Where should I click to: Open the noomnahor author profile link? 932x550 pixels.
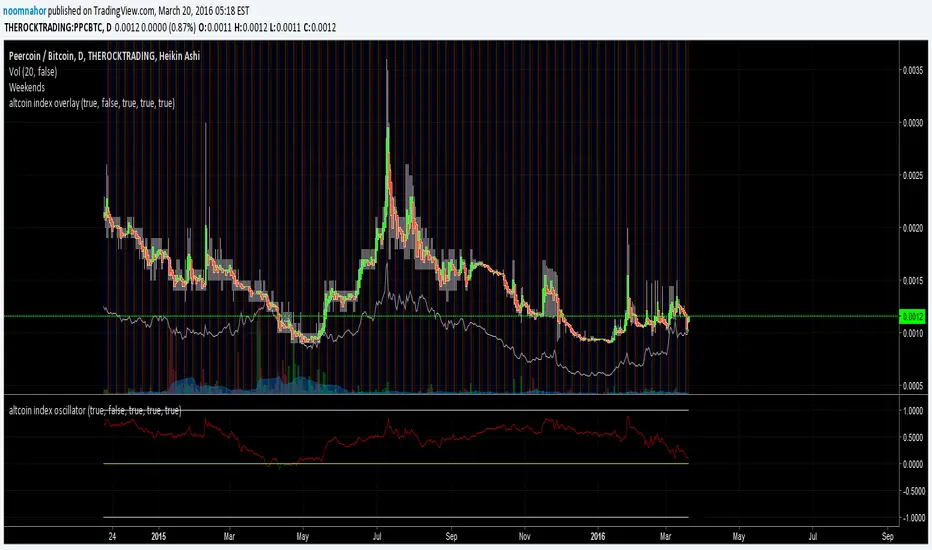click(24, 9)
